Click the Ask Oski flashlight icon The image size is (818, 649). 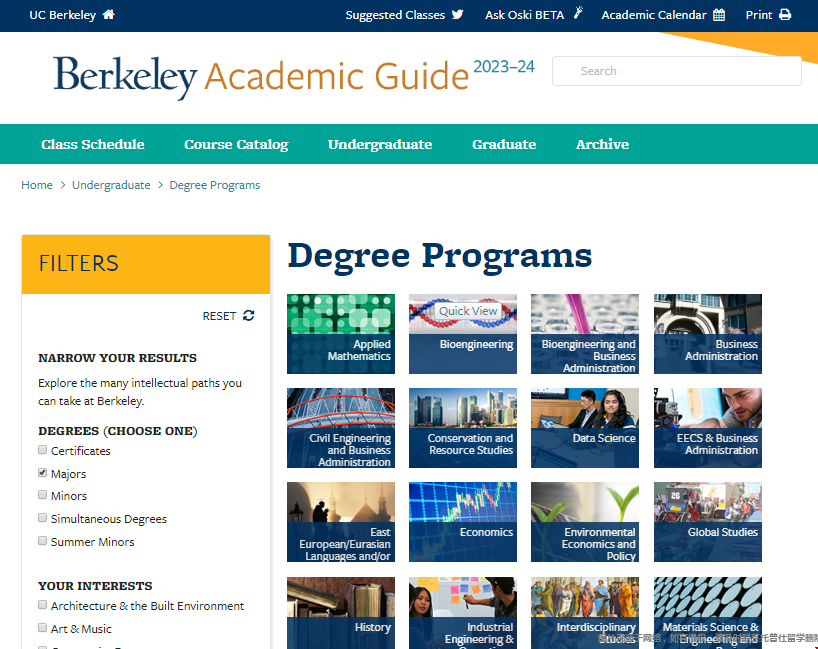578,13
